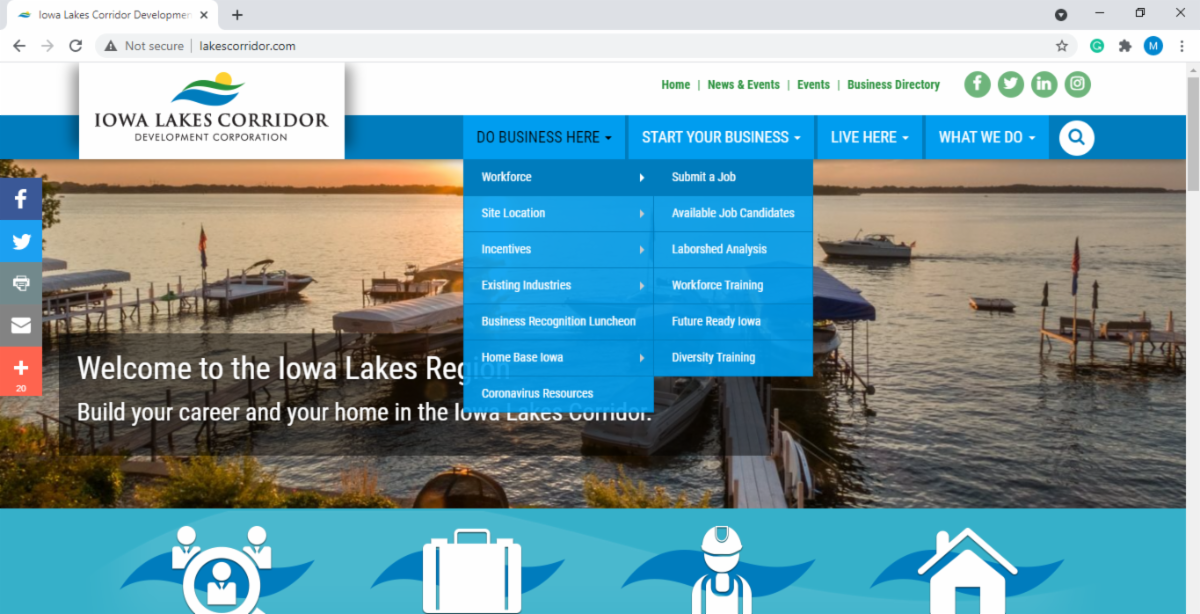Go back to previous page
The width and height of the screenshot is (1200, 614).
pos(19,46)
